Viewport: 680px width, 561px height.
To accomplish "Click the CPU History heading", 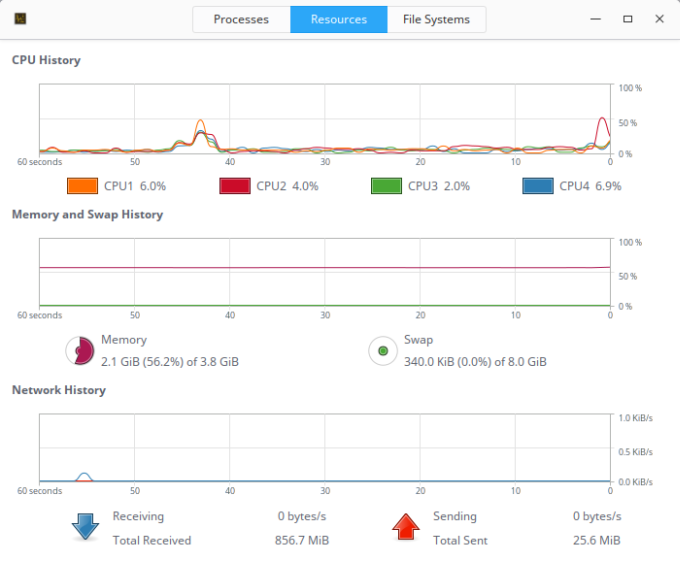I will 46,60.
